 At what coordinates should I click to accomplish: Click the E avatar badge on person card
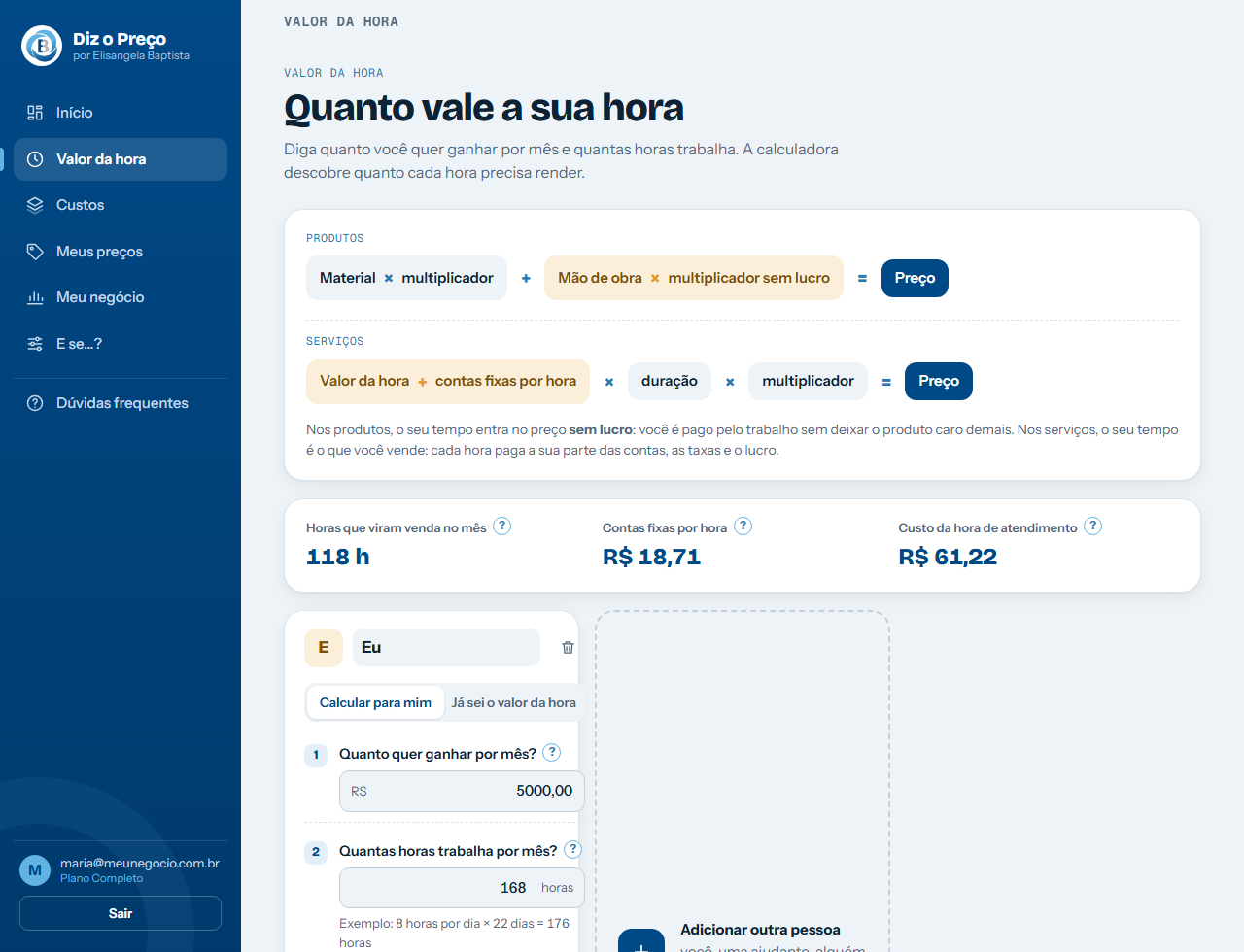pos(324,648)
